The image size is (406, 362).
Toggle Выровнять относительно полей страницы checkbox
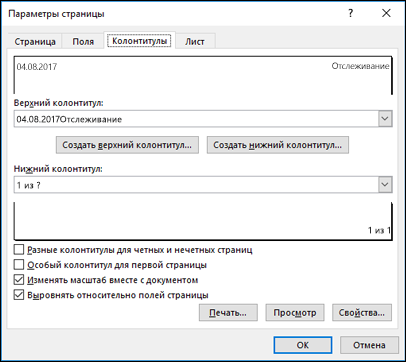(19, 295)
